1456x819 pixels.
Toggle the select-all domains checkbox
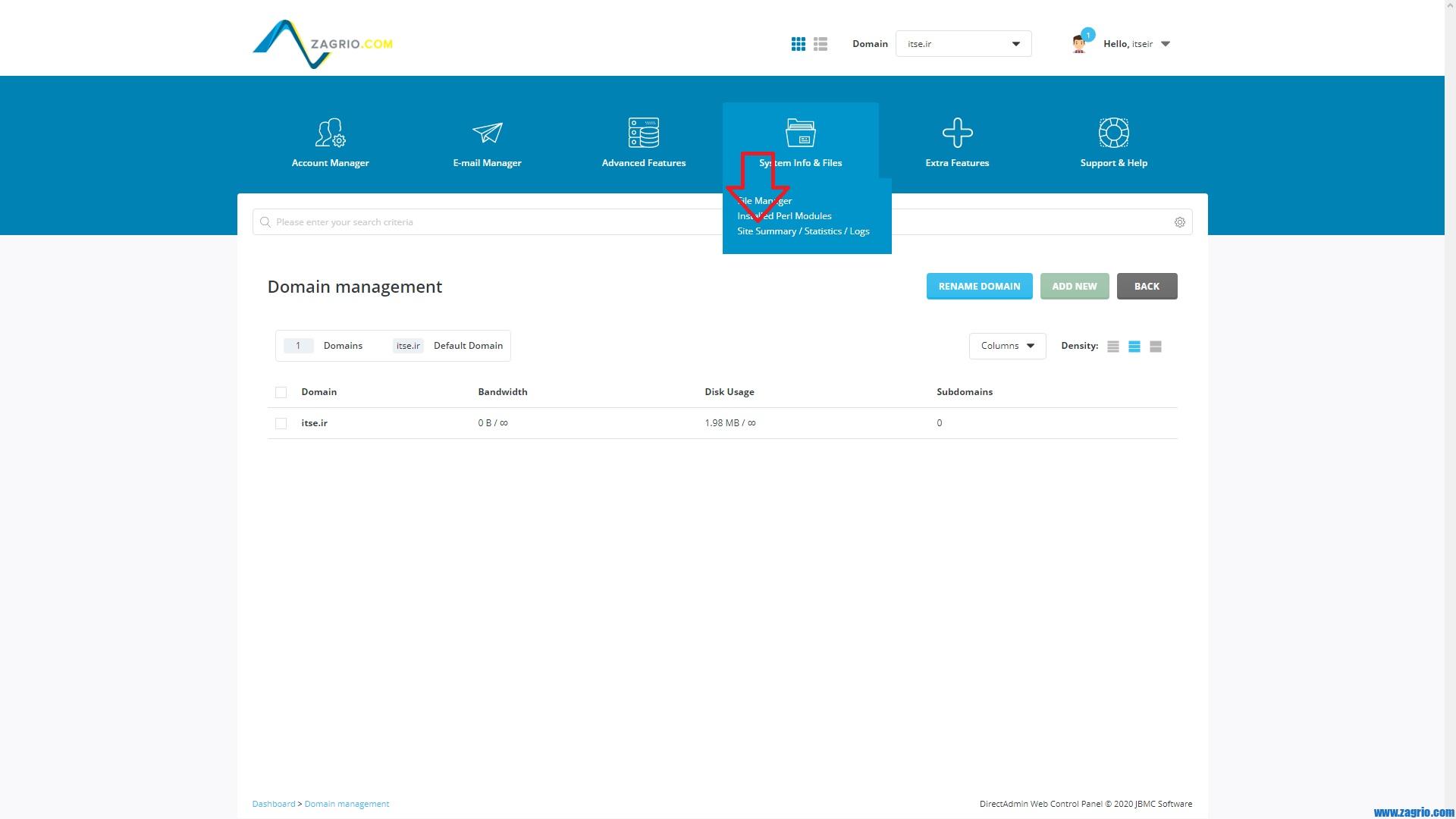pos(281,392)
